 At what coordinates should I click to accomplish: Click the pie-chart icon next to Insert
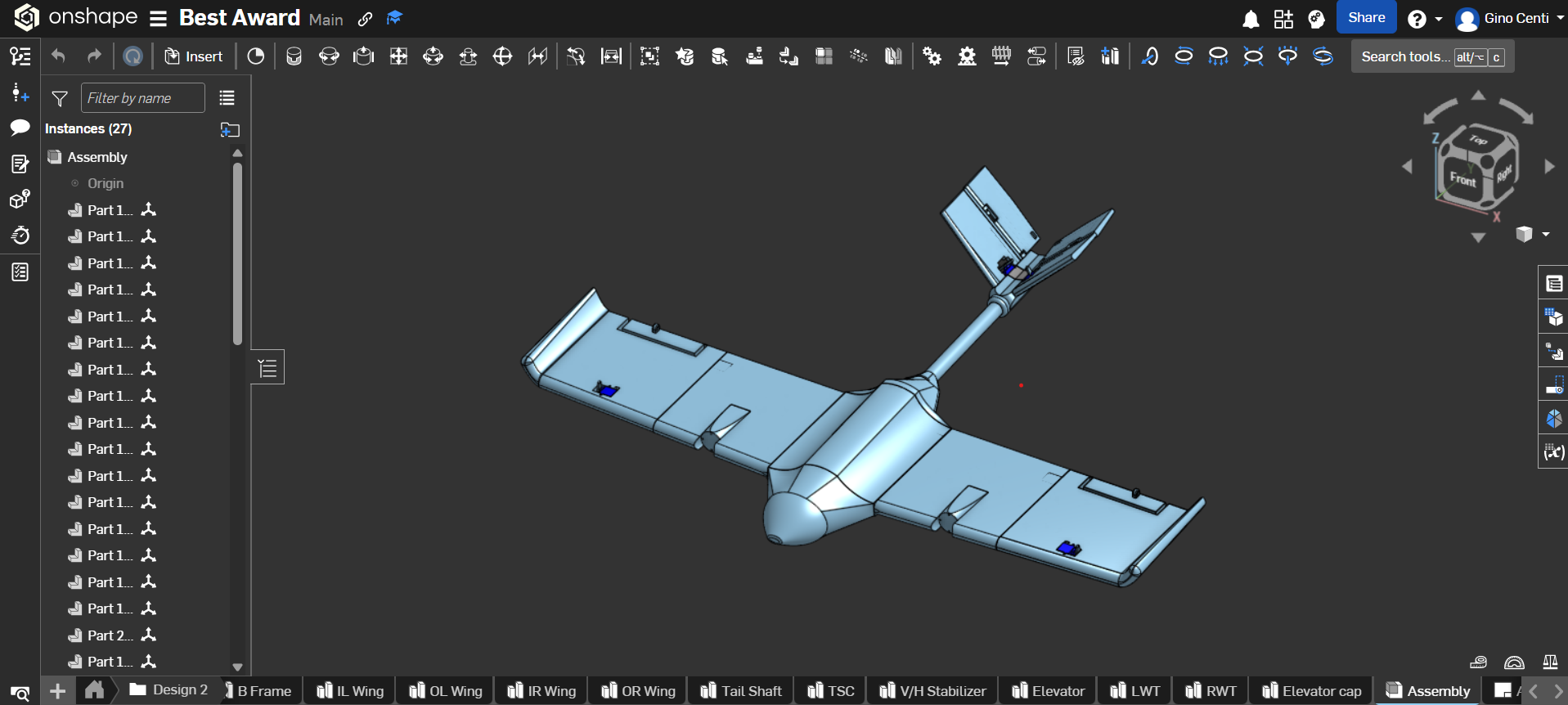pos(256,56)
